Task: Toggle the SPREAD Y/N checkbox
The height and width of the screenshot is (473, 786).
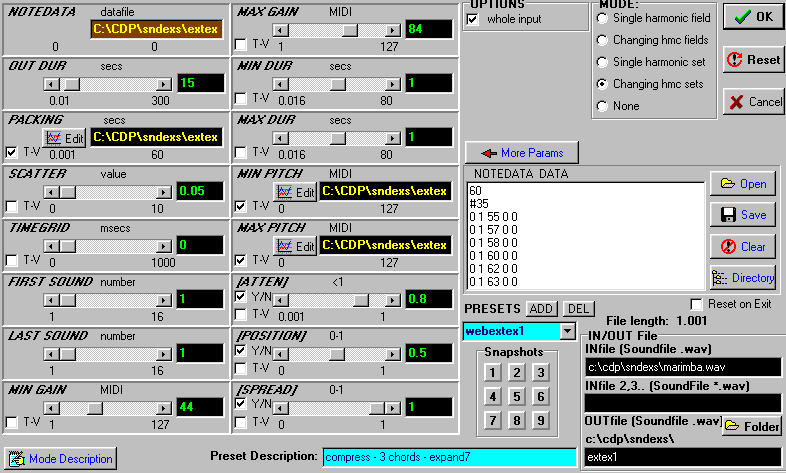Action: [241, 403]
